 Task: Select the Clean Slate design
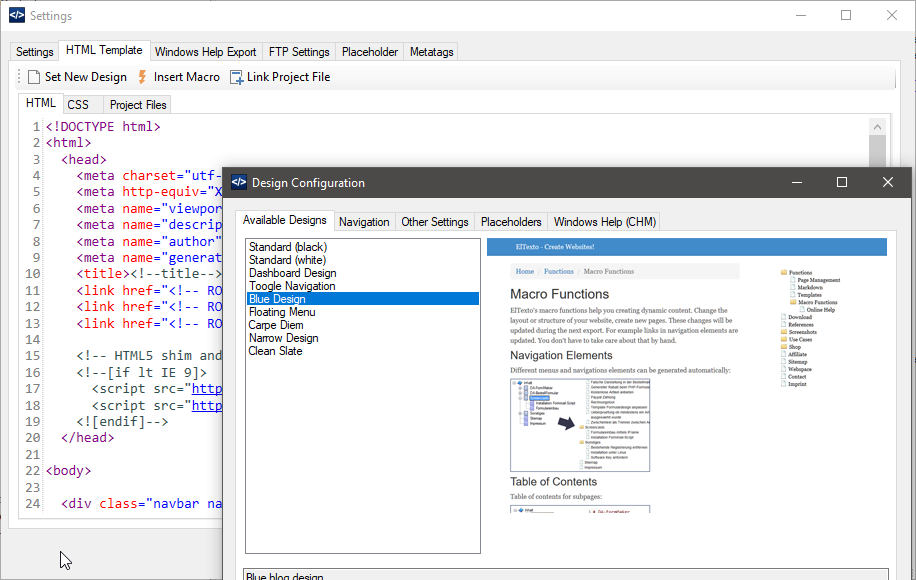[363, 351]
